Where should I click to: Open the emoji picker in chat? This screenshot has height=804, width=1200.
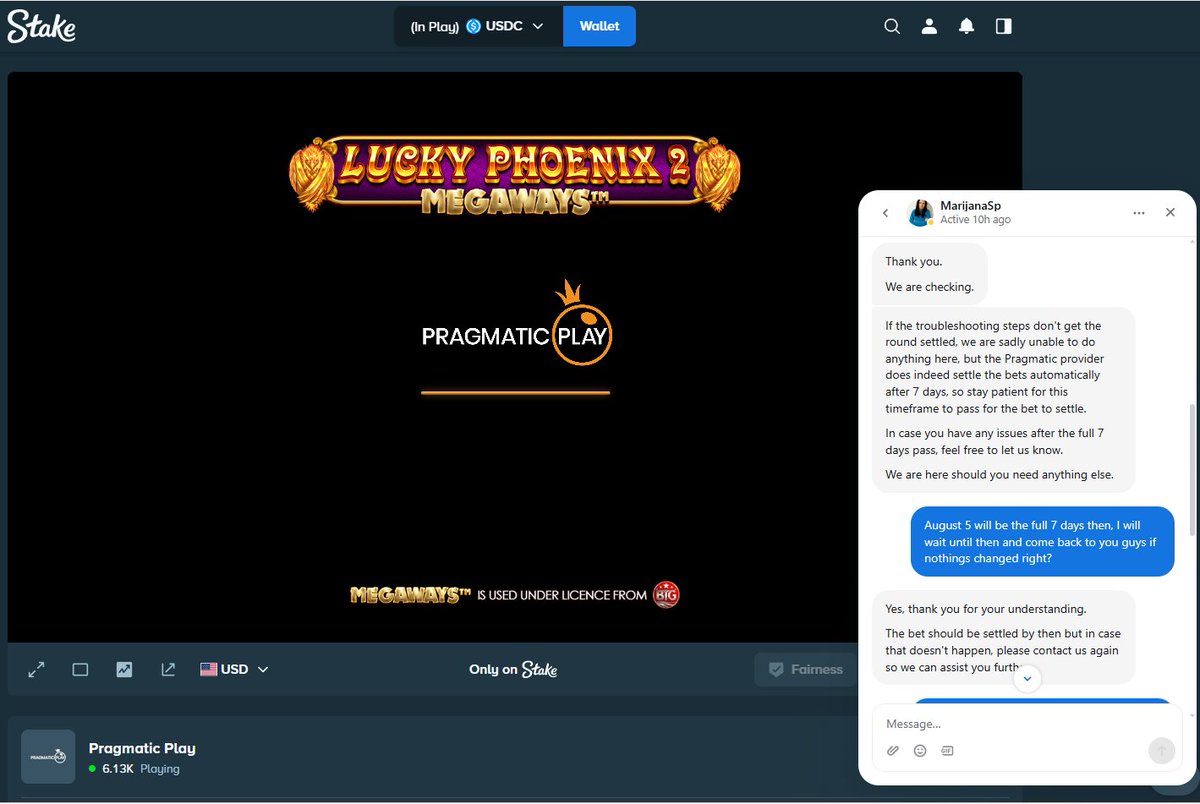[x=920, y=751]
